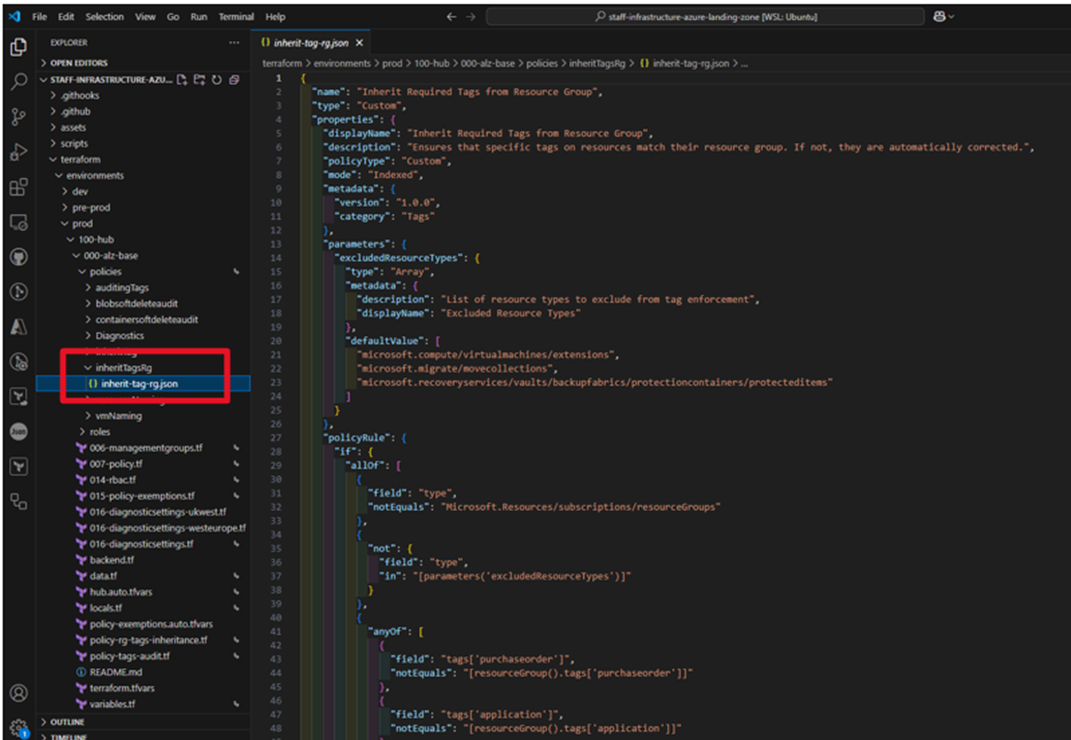Click the 000-alz-base breadcrumb segment

[488, 63]
